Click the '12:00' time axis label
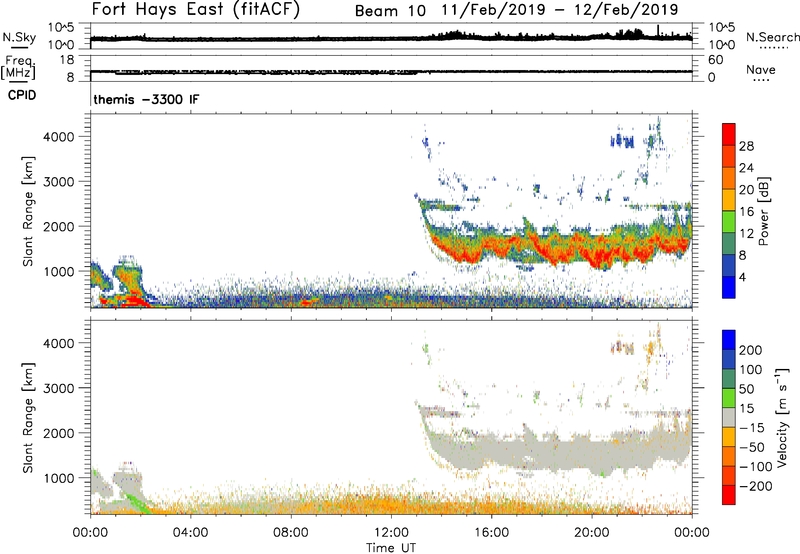800x554 pixels. pos(391,533)
